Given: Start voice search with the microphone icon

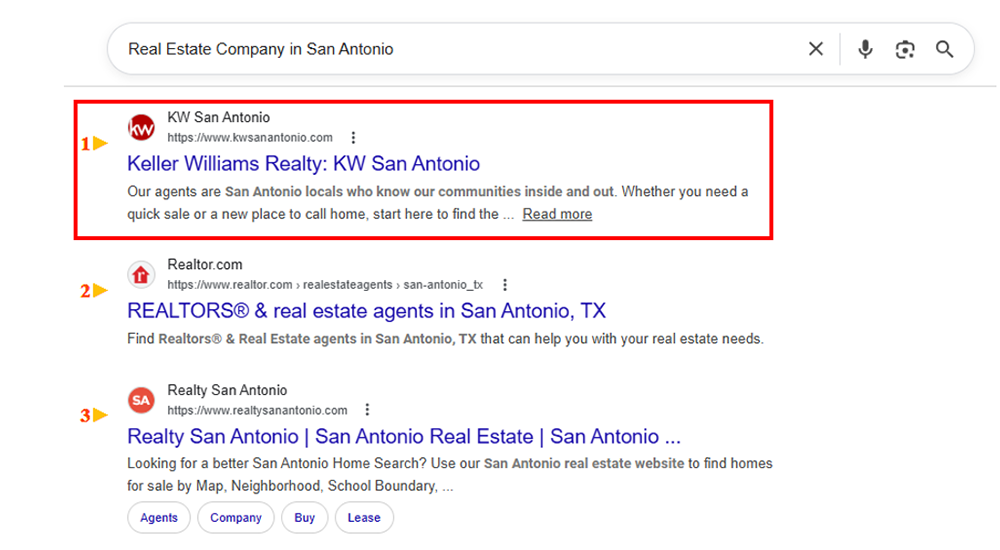Looking at the screenshot, I should click(x=865, y=49).
